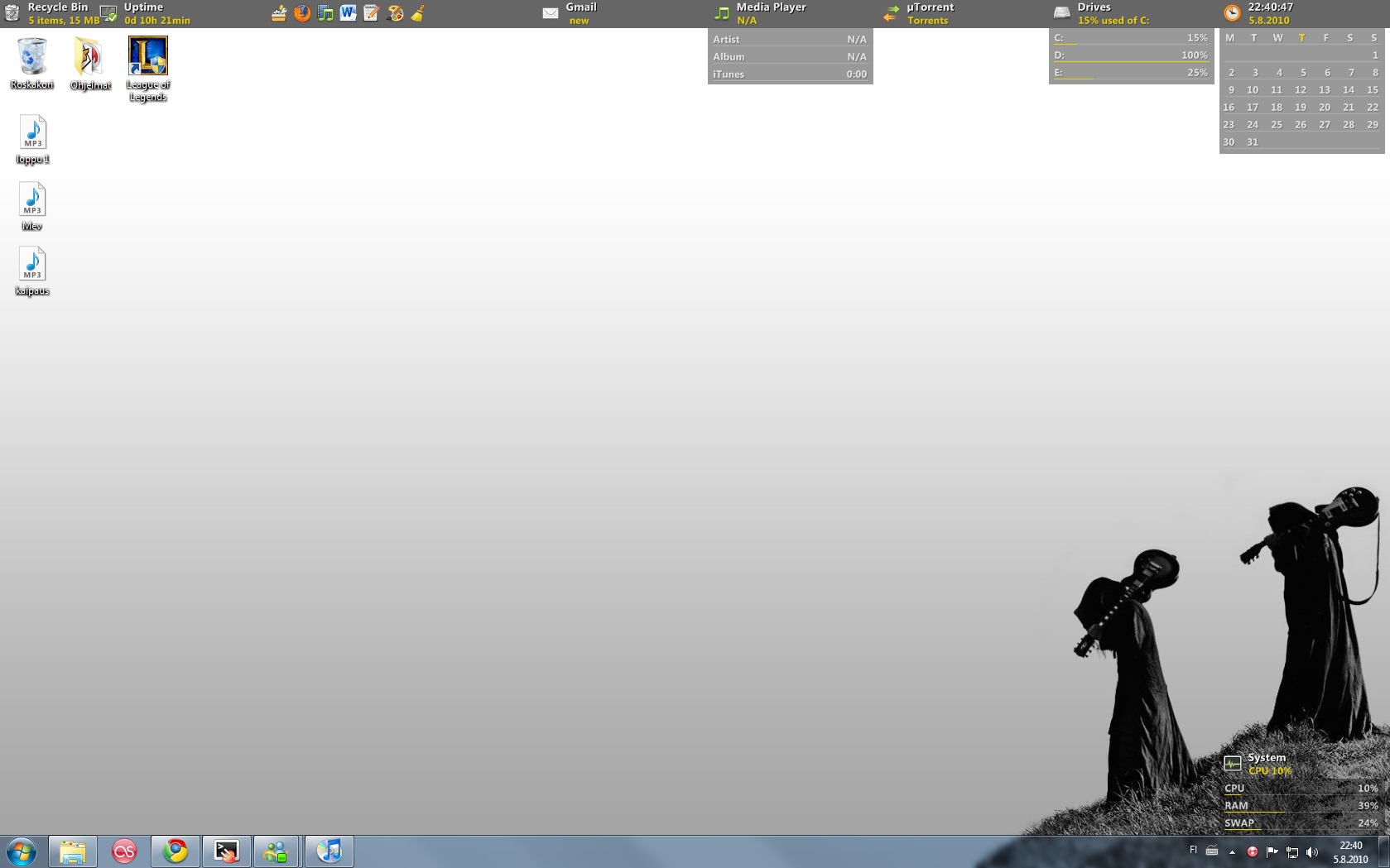
Task: Launch Microsoft Word from the top bar
Action: 348,13
